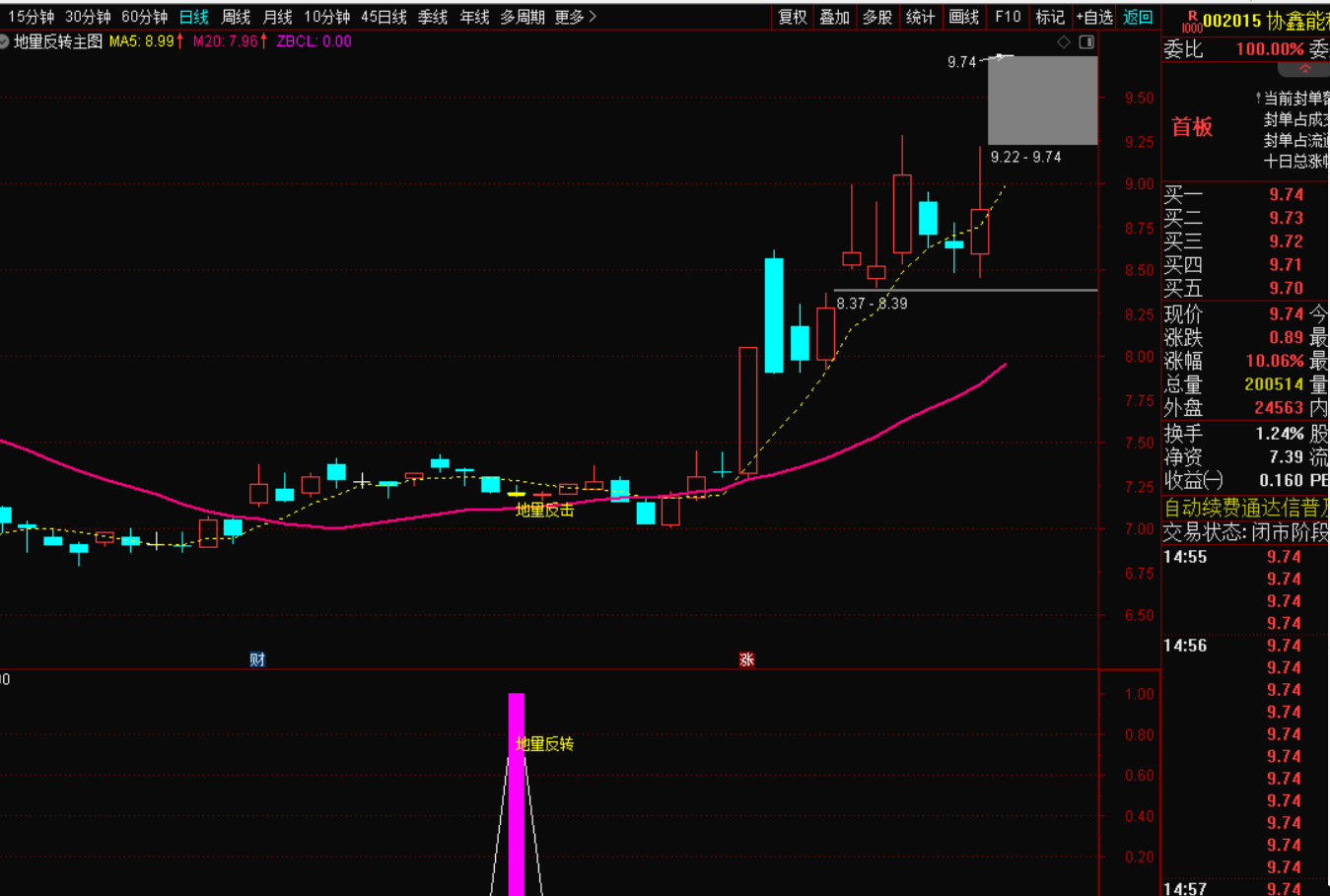Open F10 company information
The height and width of the screenshot is (896, 1330).
pos(1008,17)
